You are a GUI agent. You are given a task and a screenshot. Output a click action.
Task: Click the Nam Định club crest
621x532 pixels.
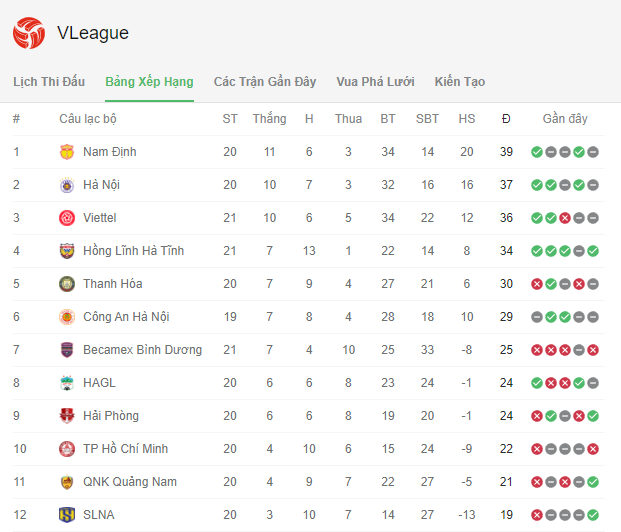tap(67, 152)
